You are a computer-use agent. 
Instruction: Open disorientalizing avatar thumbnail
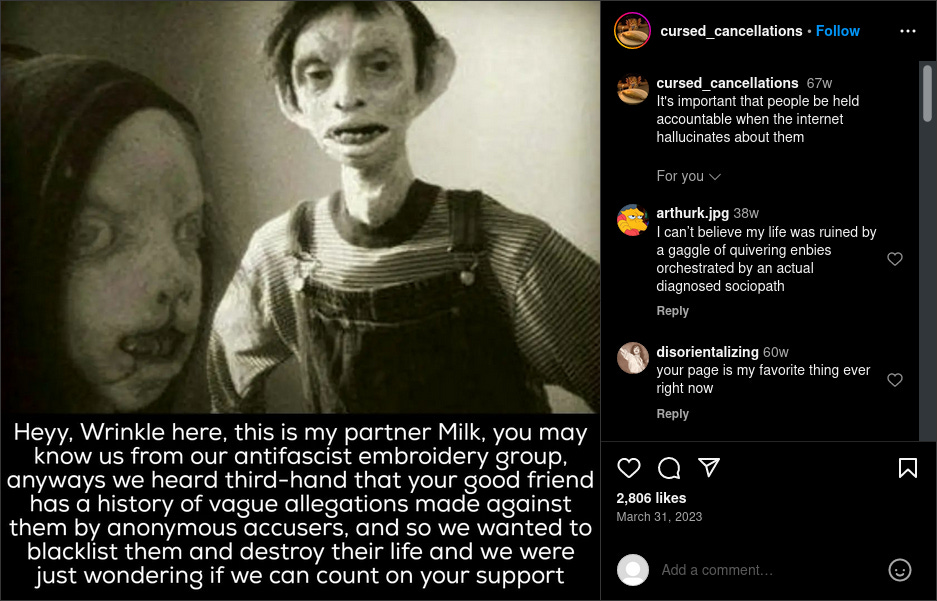(x=633, y=358)
